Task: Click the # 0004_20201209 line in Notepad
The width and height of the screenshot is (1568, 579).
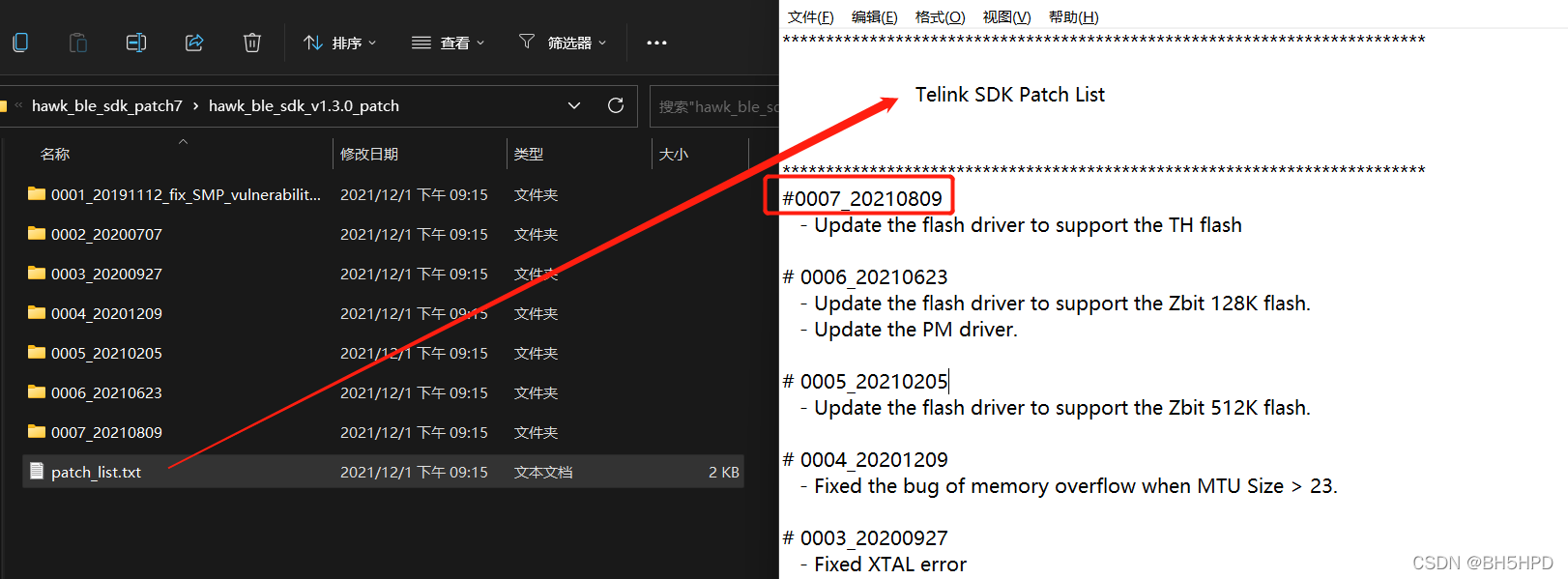Action: (x=865, y=459)
